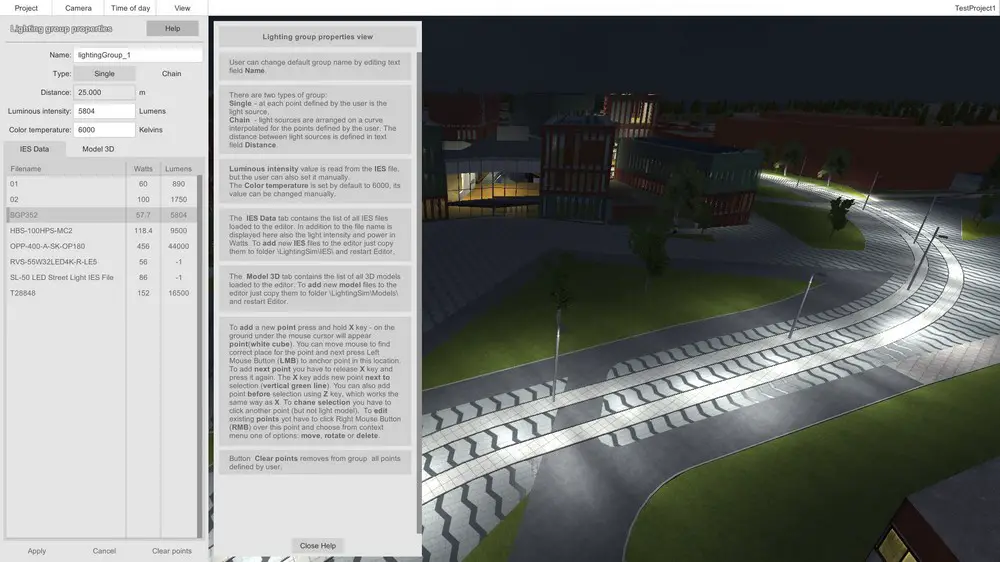
Task: Click the Lumens column header
Action: [178, 168]
